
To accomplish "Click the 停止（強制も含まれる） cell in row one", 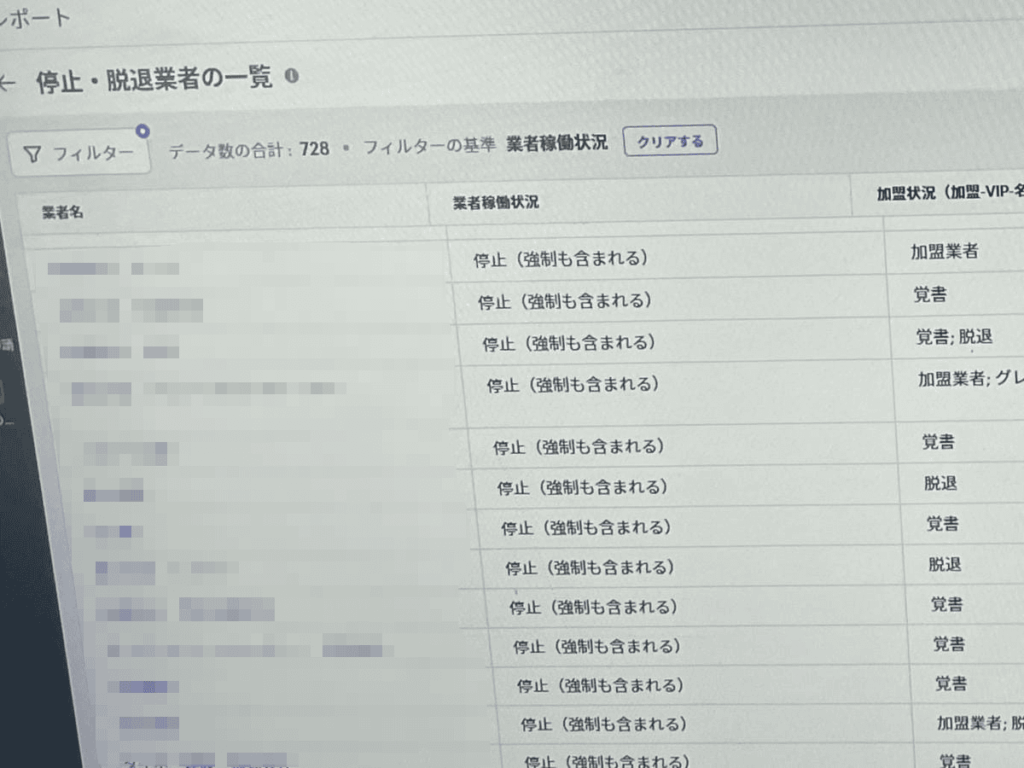I will [x=564, y=258].
